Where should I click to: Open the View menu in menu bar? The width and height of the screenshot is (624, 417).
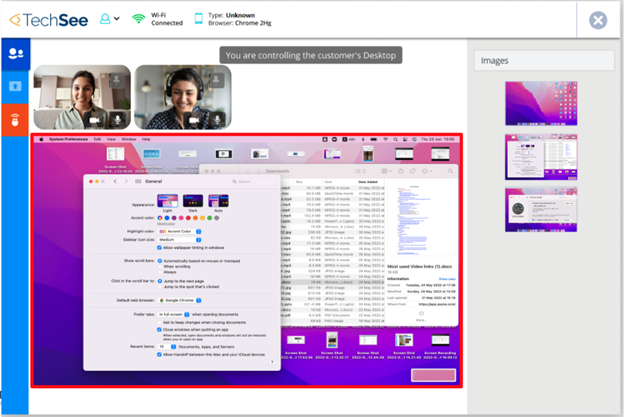point(111,139)
